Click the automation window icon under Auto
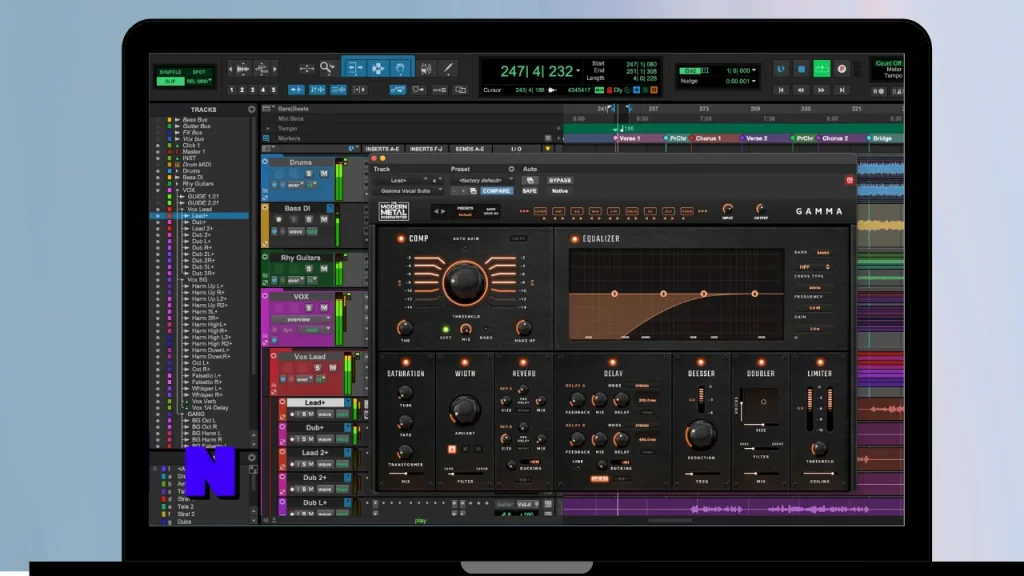Screen dimensions: 1024x576 click(530, 180)
